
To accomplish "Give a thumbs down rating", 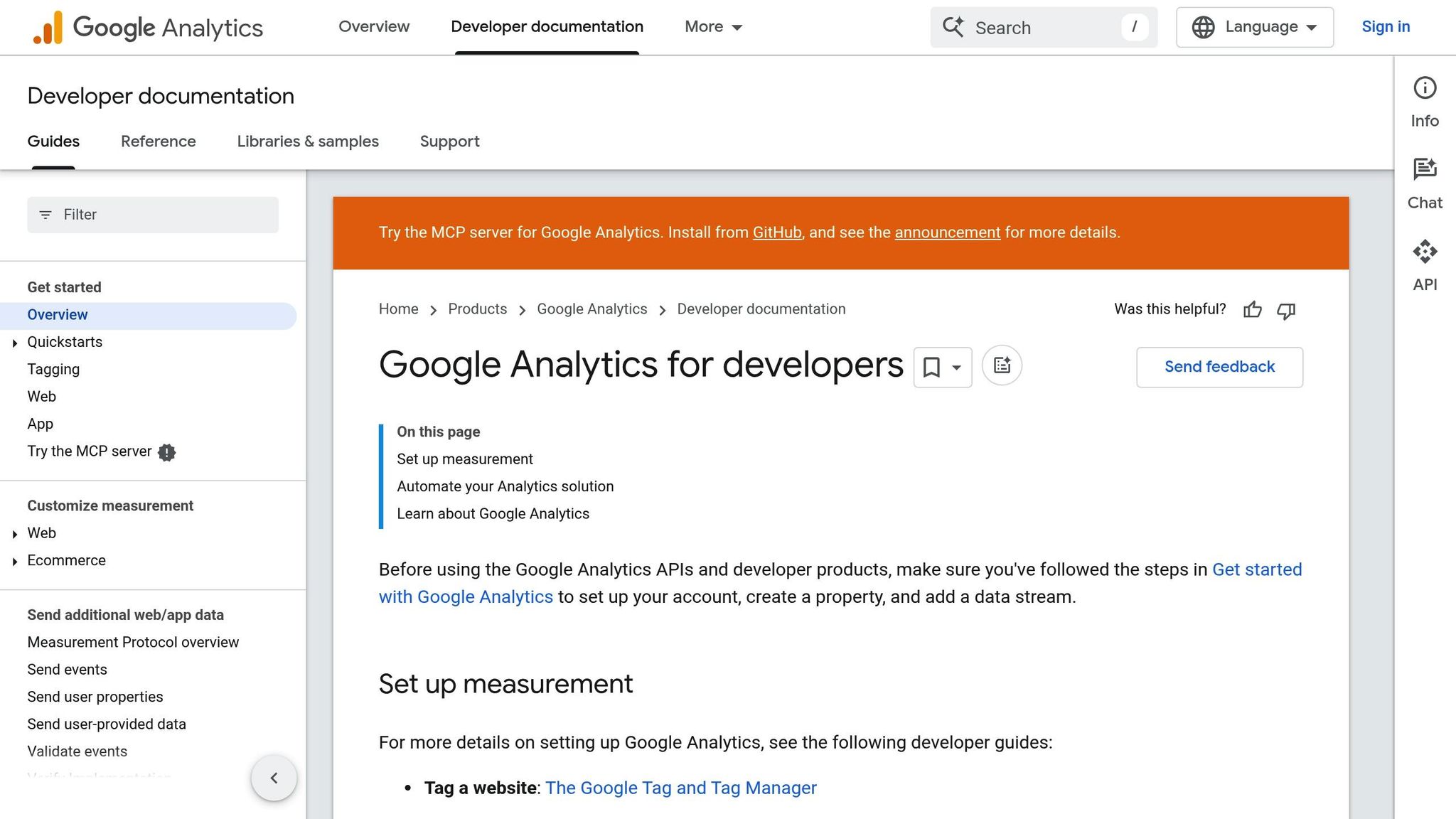I will coord(1286,312).
